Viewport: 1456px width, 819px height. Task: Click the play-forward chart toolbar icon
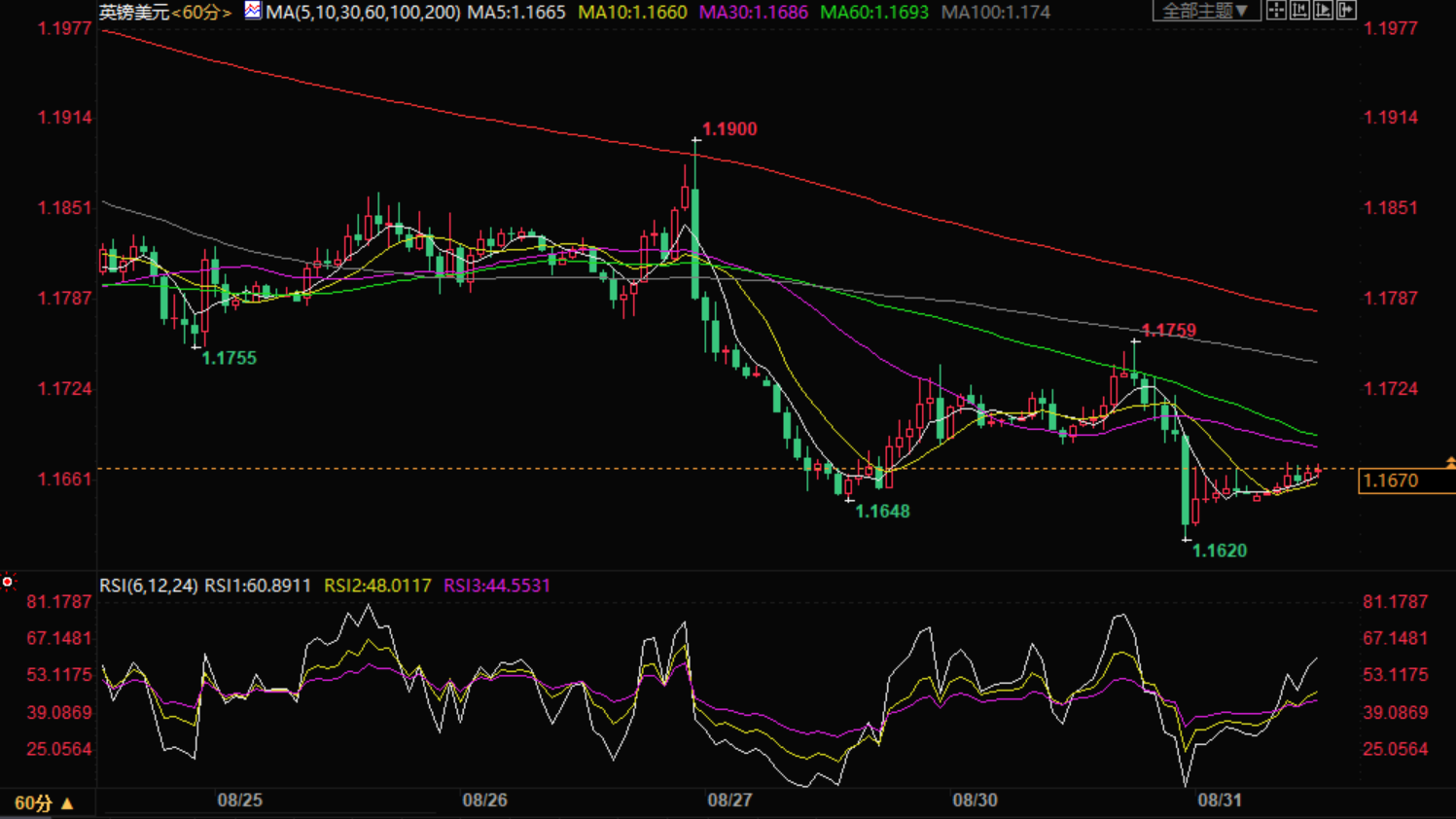click(1323, 11)
